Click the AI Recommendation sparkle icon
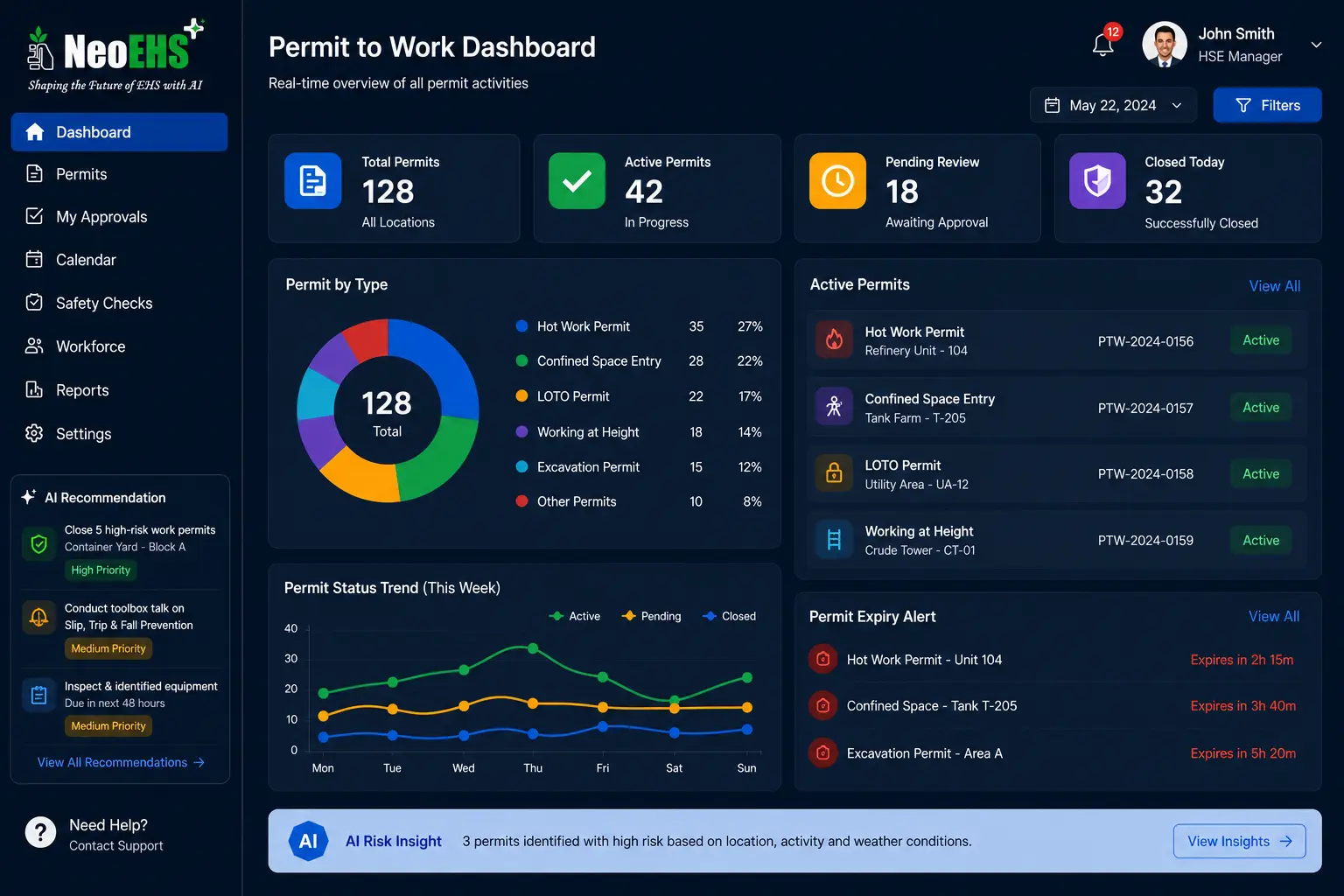The image size is (1344, 896). [29, 497]
